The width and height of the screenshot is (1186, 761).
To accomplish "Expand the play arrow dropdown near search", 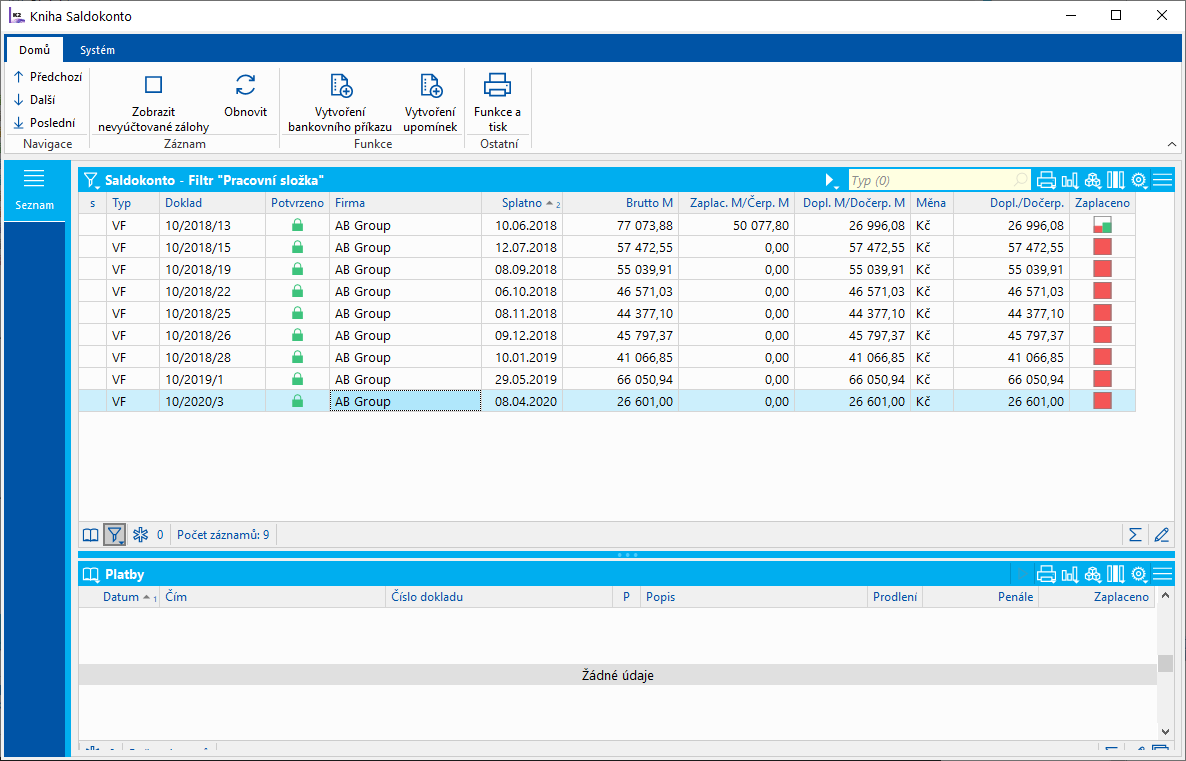I will point(831,181).
